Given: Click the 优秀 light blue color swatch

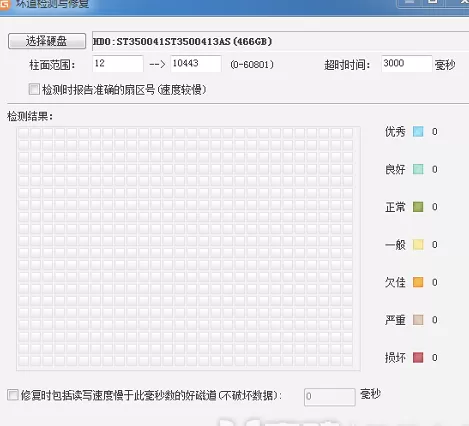Looking at the screenshot, I should coord(418,132).
